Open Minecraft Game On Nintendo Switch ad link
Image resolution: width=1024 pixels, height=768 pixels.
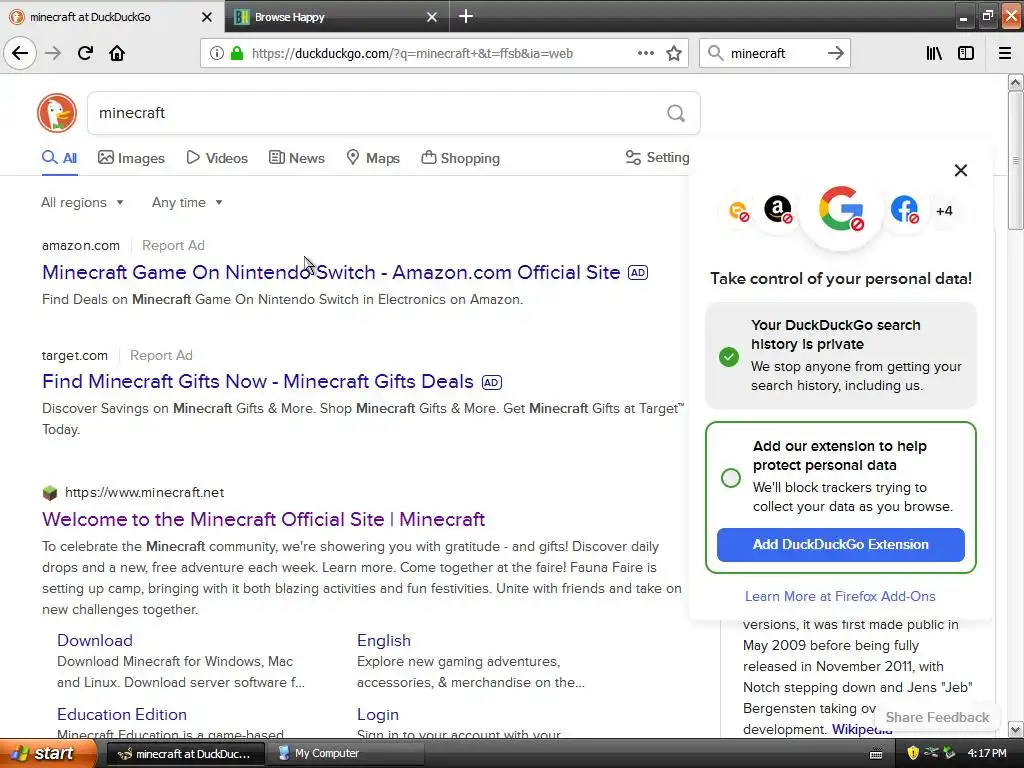(x=331, y=272)
